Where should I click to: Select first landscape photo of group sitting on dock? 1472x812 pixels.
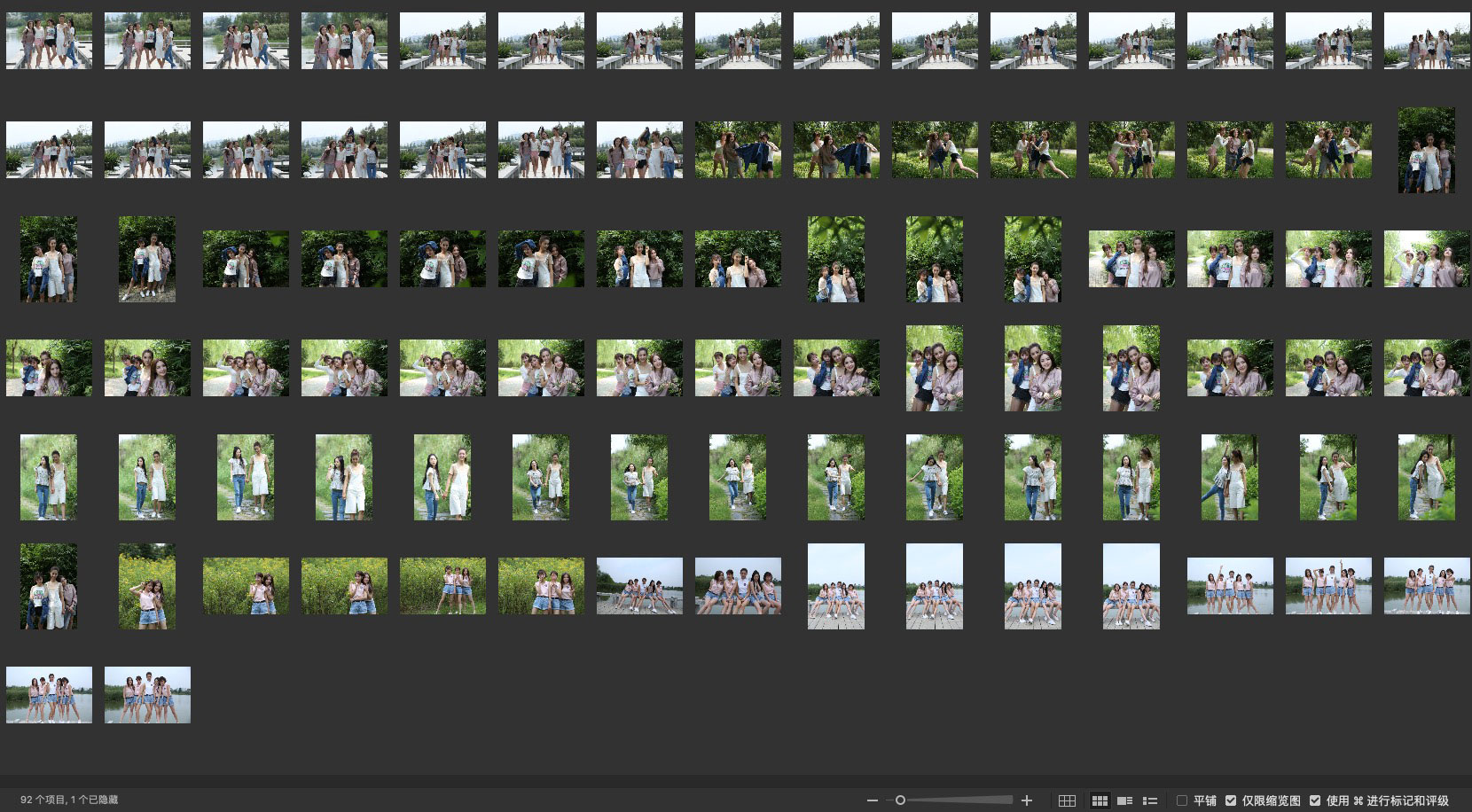click(639, 586)
